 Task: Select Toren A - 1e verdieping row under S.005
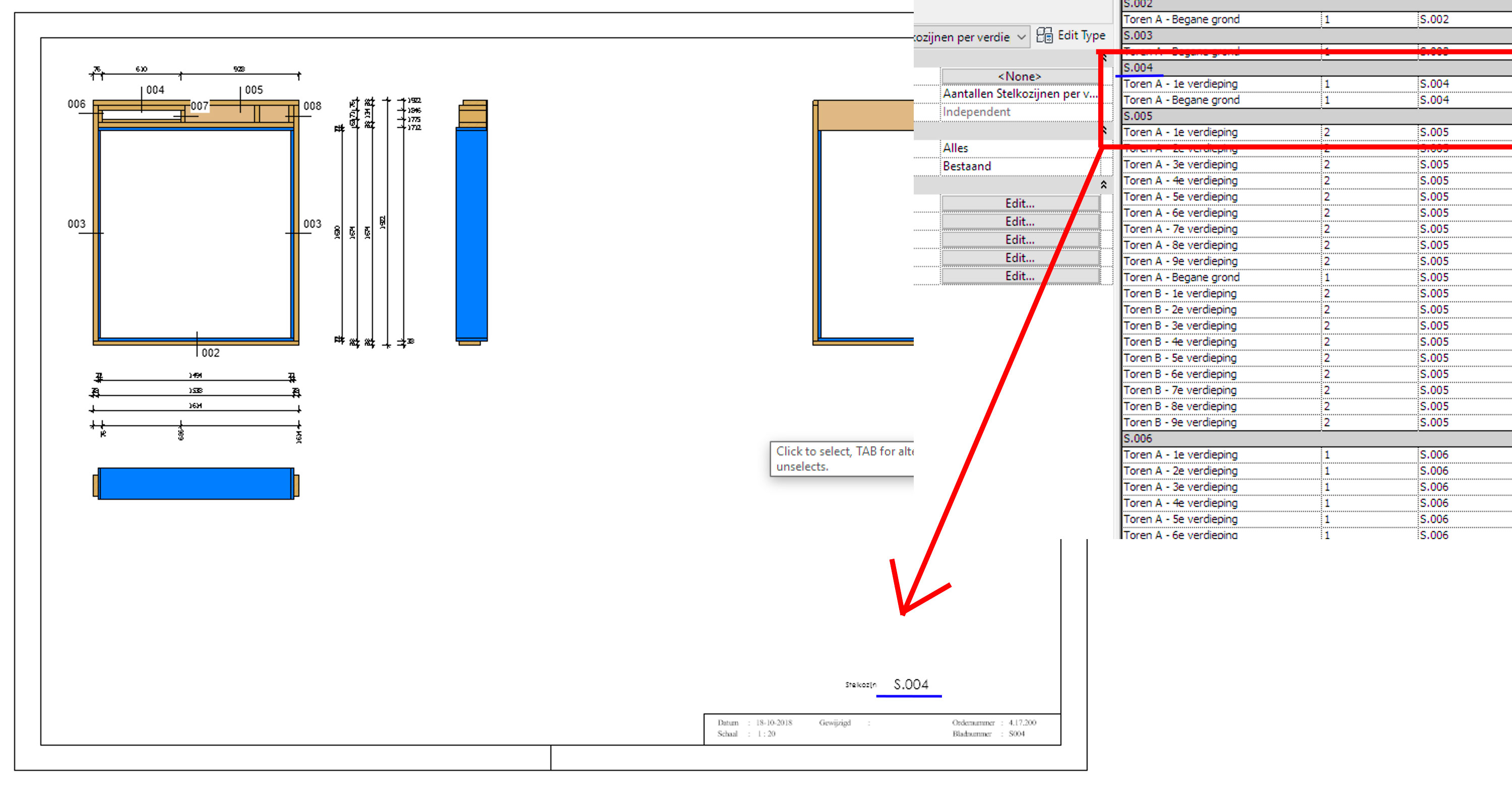tap(1180, 132)
